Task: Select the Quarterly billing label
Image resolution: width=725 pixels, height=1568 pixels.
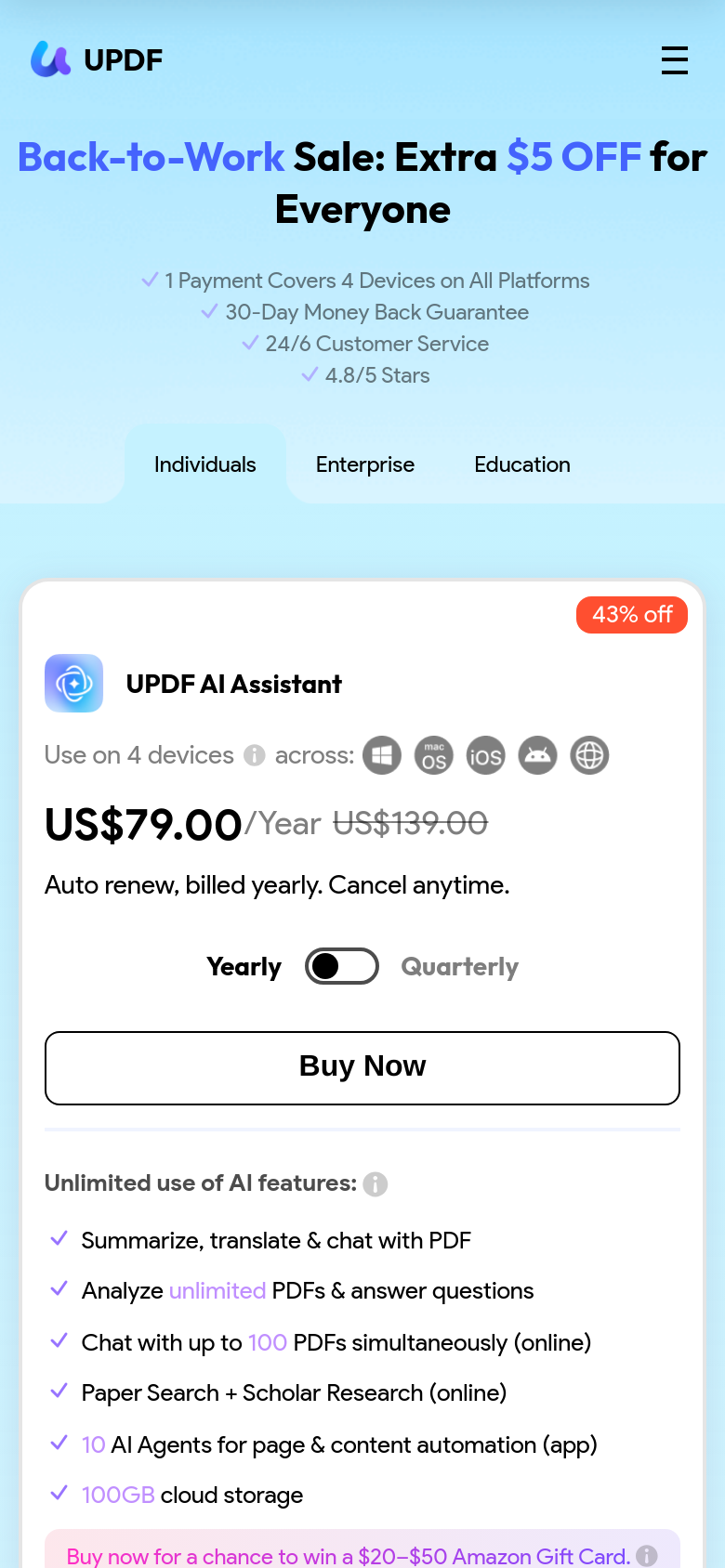Action: click(x=460, y=967)
